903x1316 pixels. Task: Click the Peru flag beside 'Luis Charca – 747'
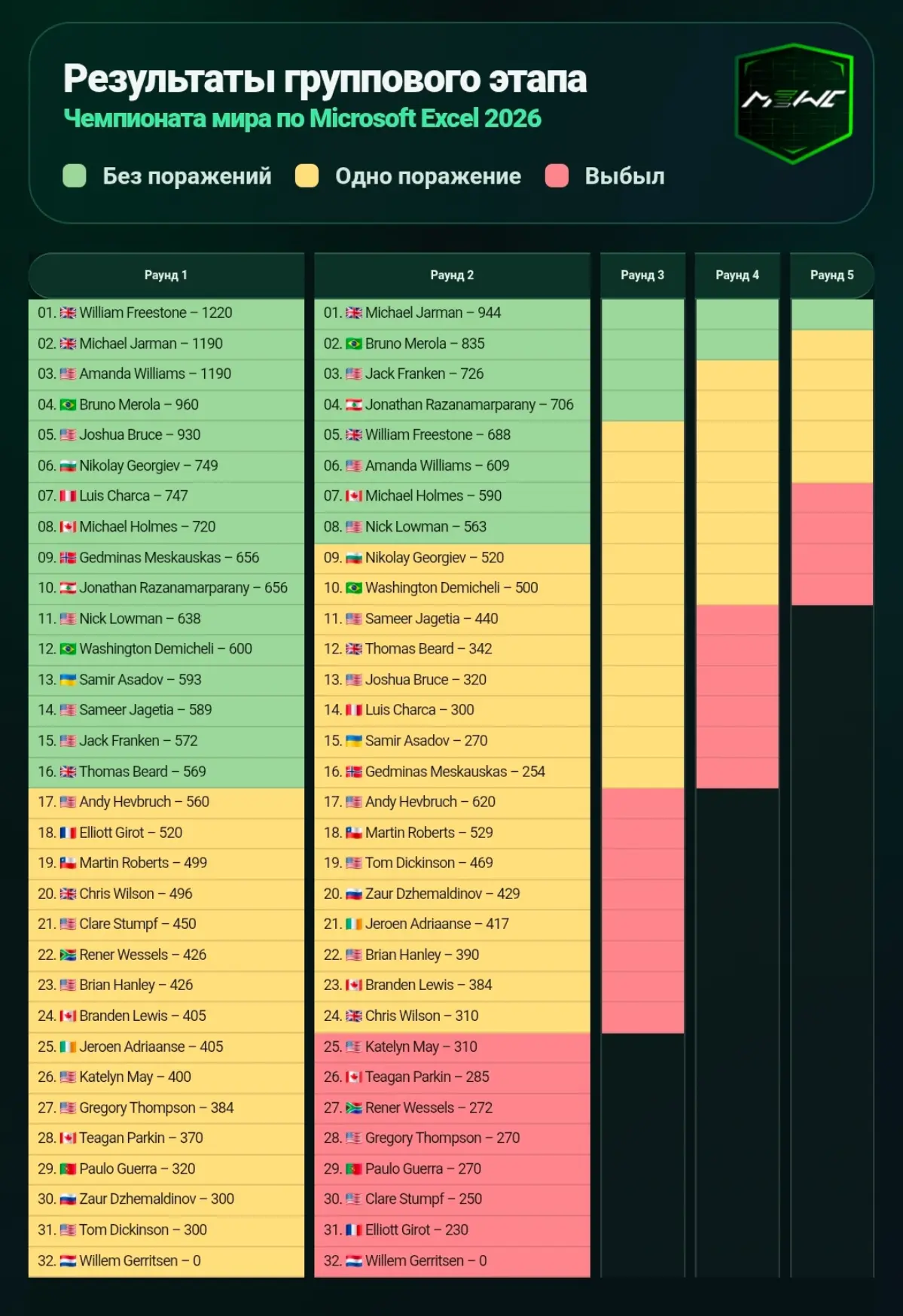click(68, 496)
